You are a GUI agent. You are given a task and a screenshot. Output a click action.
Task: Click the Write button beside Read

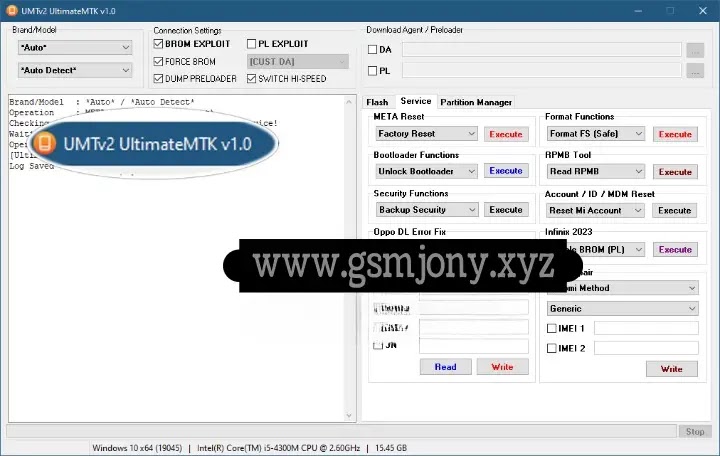click(502, 367)
